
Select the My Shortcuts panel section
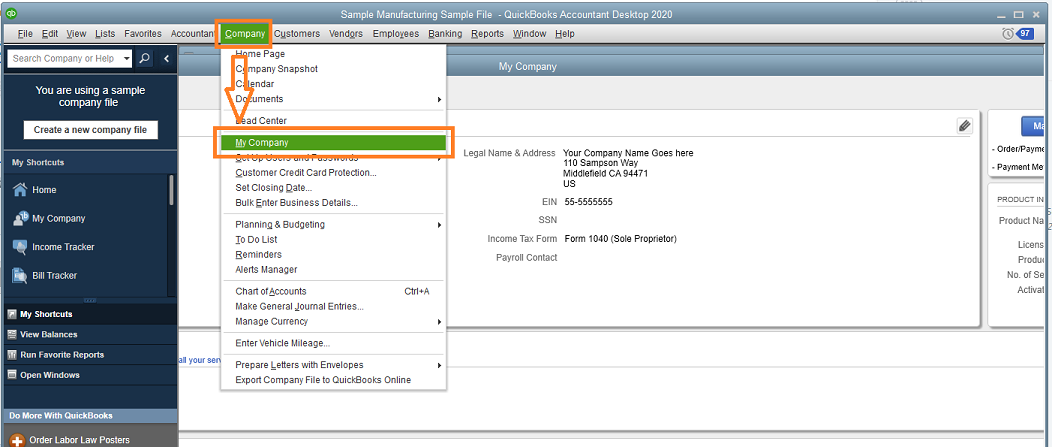[89, 314]
